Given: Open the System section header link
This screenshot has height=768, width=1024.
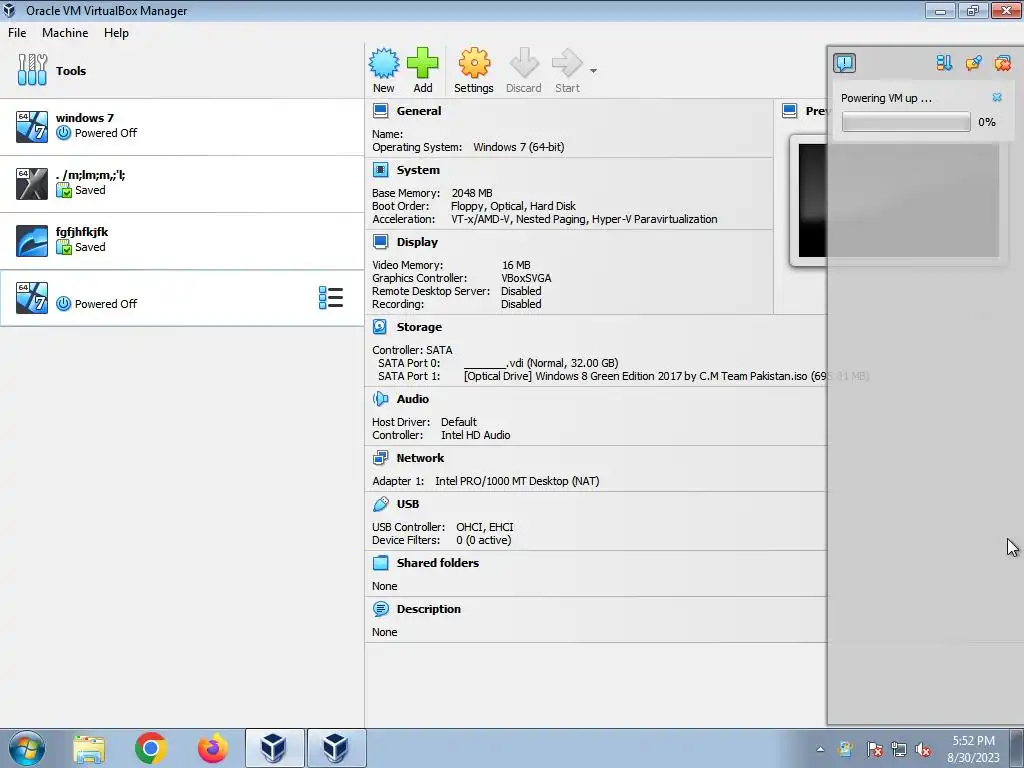Looking at the screenshot, I should 418,170.
